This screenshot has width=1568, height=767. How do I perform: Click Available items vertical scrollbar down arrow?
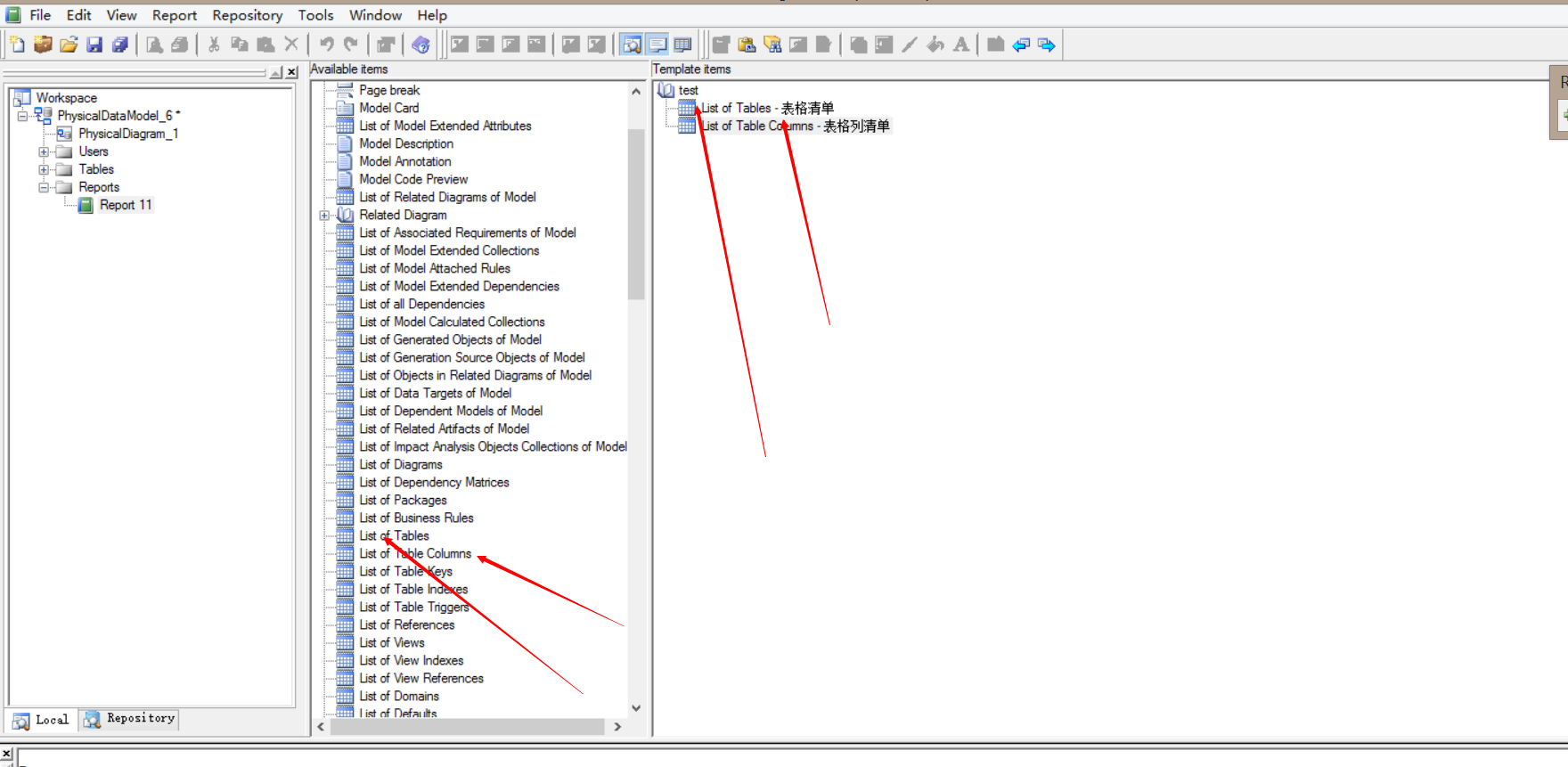coord(636,708)
